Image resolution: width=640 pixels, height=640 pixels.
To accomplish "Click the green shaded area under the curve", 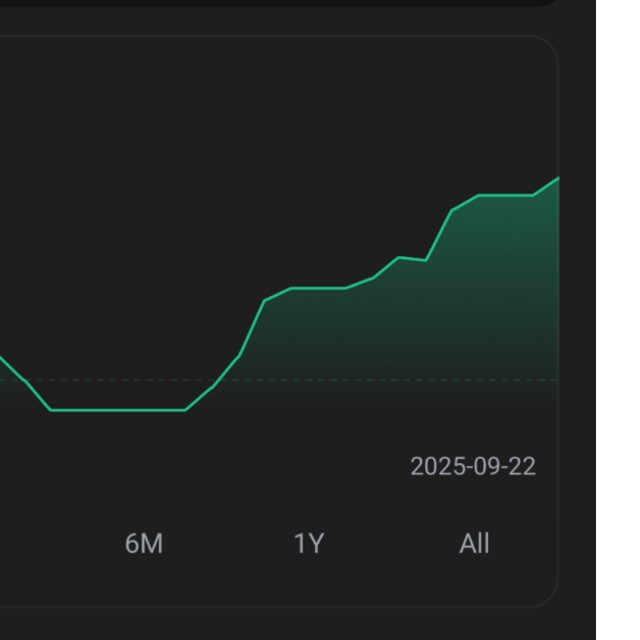I will [x=400, y=330].
